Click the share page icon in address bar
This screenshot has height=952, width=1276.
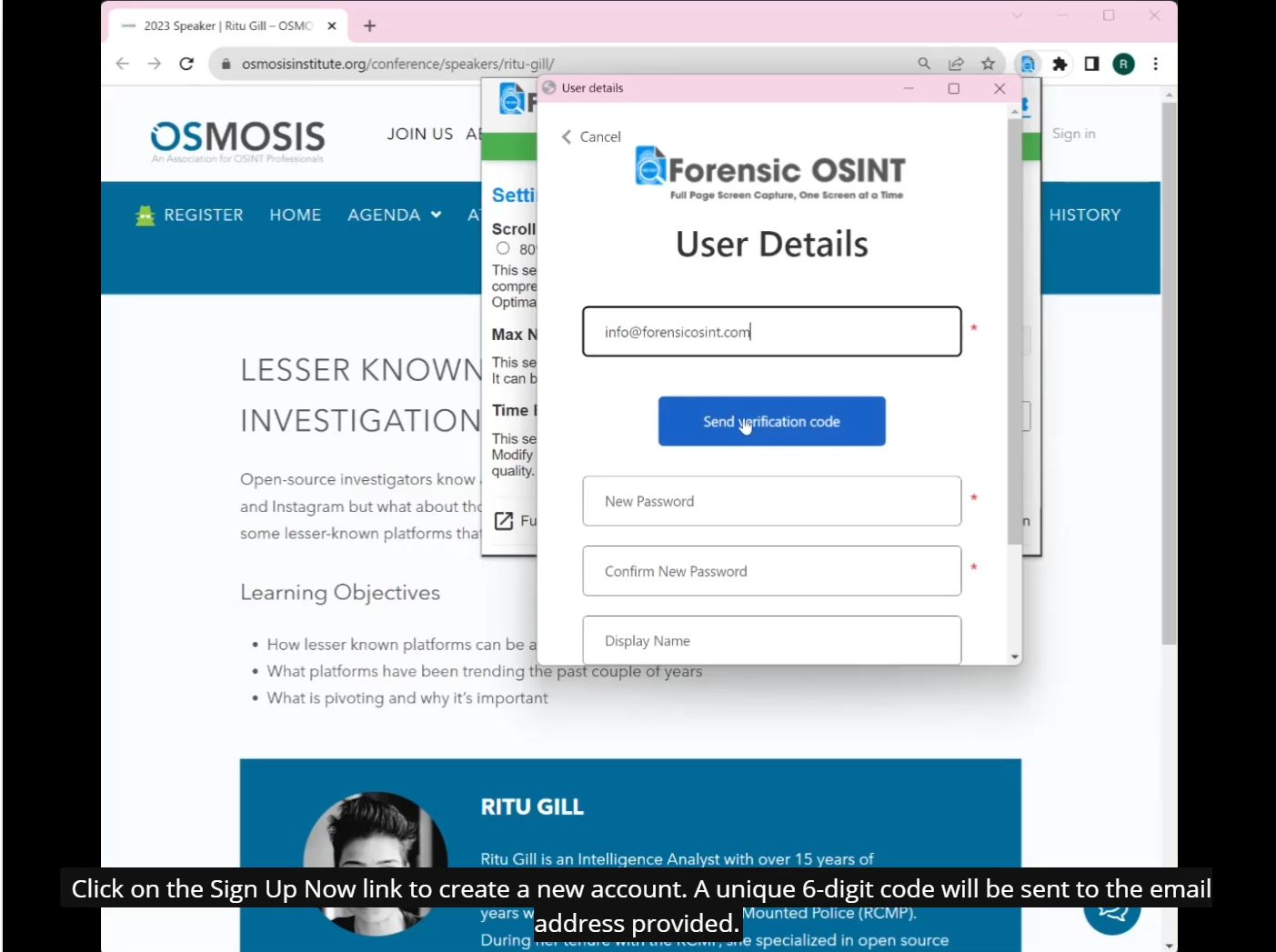pyautogui.click(x=956, y=64)
